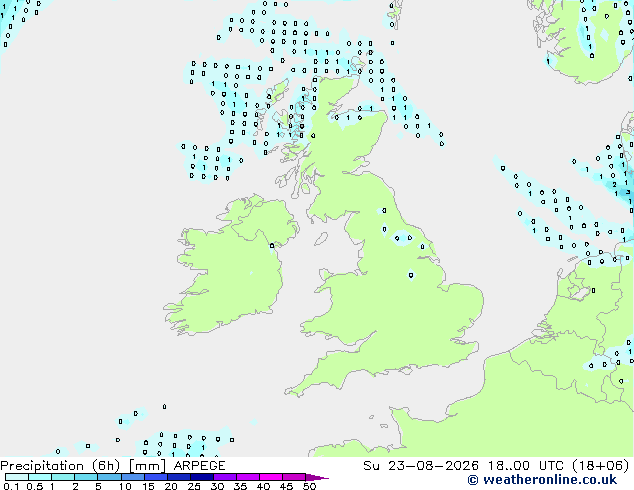Click the "50" legend value label
The width and height of the screenshot is (634, 490).
tap(309, 486)
